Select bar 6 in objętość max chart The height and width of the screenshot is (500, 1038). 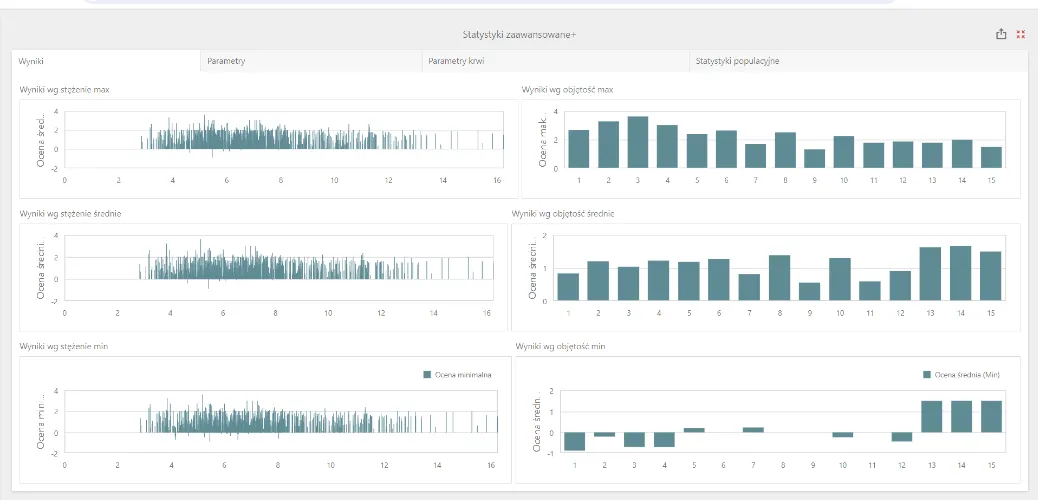[726, 150]
